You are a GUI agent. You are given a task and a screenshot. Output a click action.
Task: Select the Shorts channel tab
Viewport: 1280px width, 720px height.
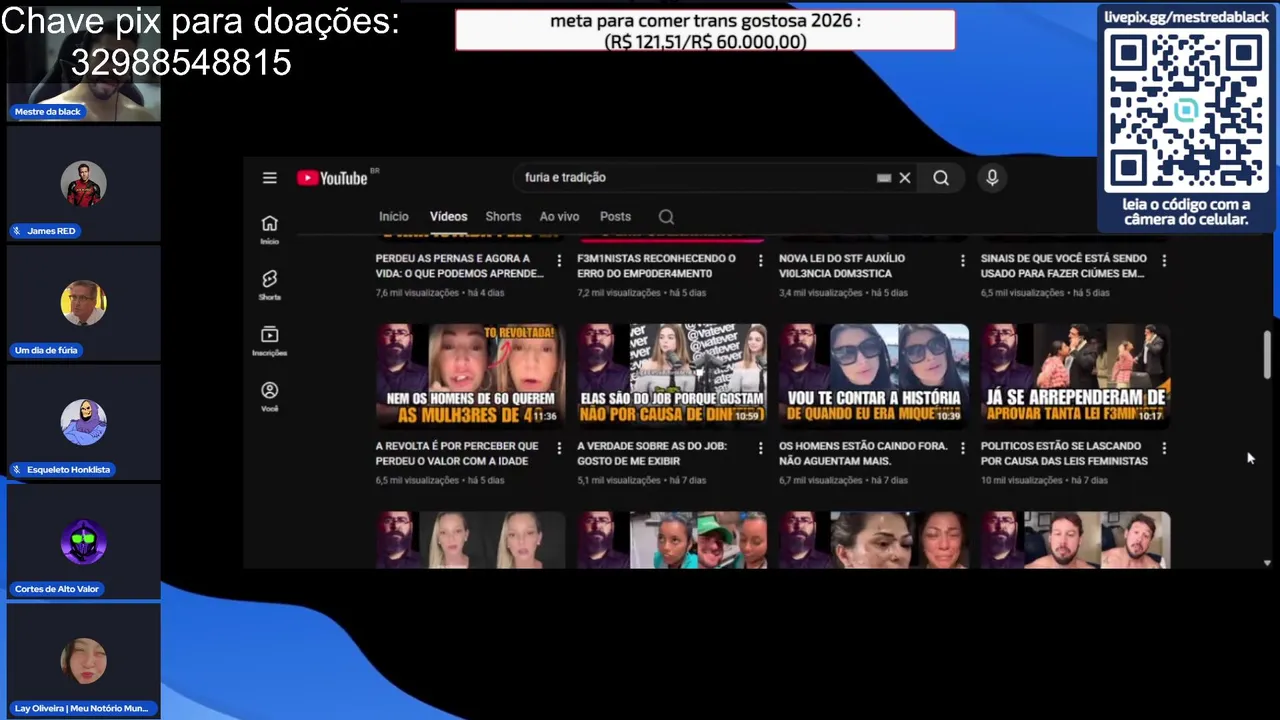503,217
